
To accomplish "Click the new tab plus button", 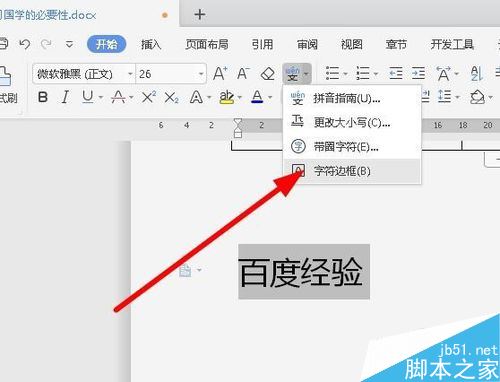I will tap(200, 14).
